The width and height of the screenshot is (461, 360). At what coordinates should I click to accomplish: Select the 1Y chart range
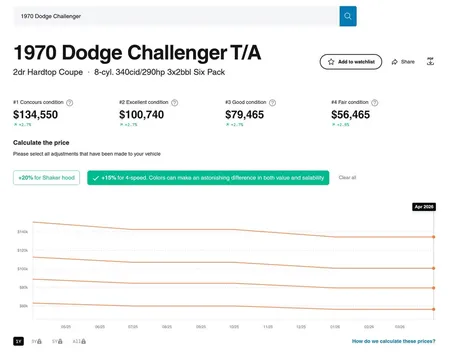19,341
